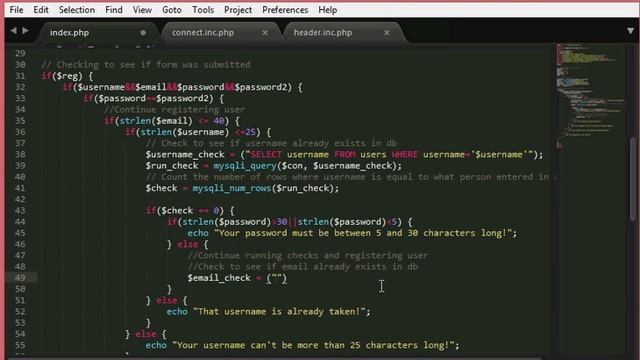Open the Selection menu
This screenshot has width=640, height=360.
click(77, 10)
